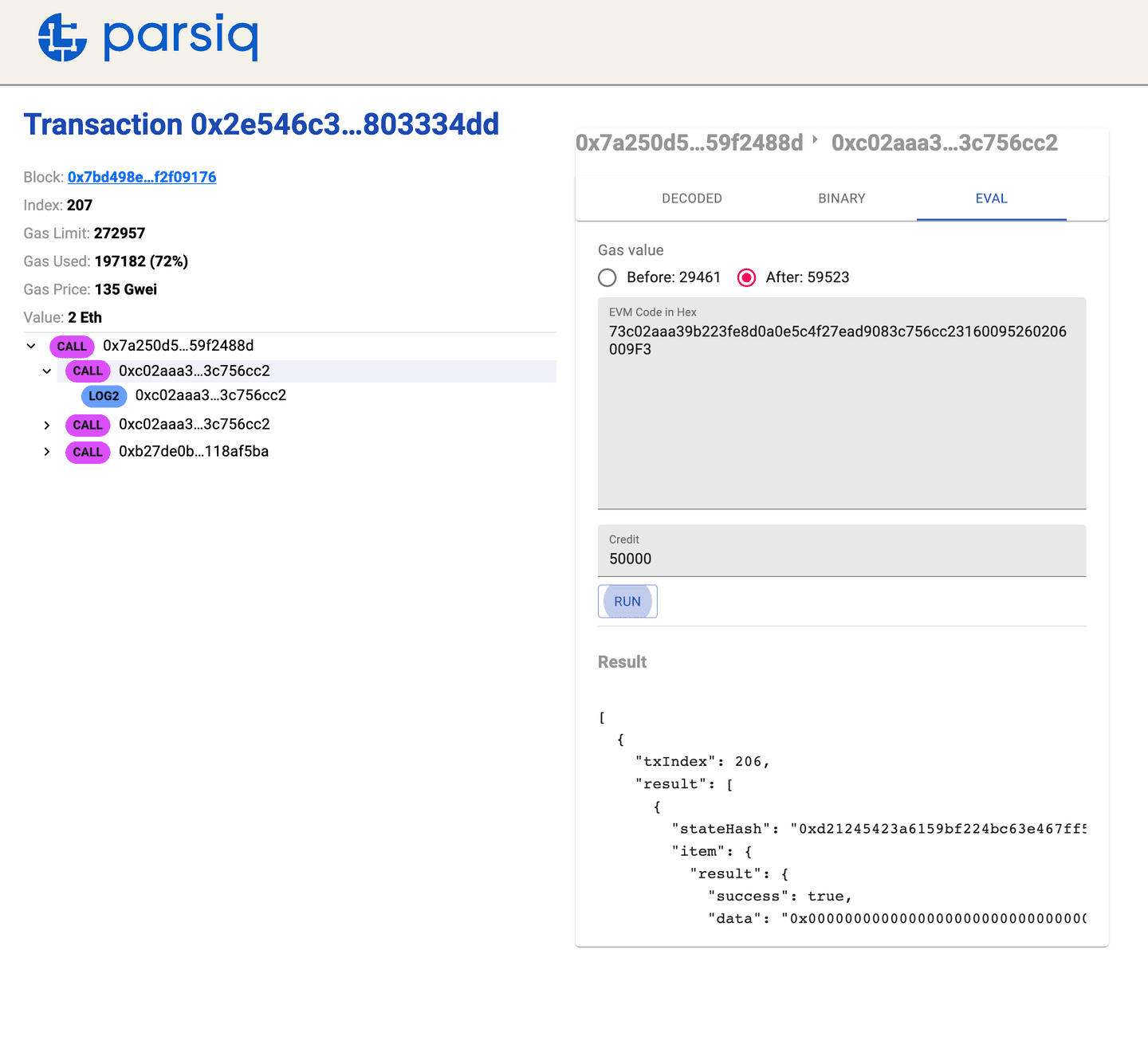Click breadcrumb address 0xc02aaa3…3c756cc2
The height and width of the screenshot is (1052, 1148).
pyautogui.click(x=945, y=143)
